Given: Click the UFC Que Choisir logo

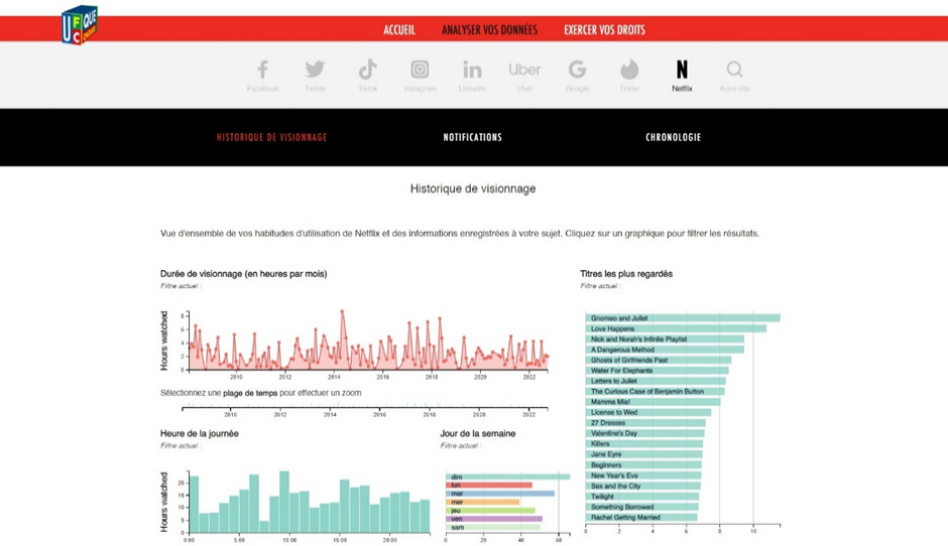Looking at the screenshot, I should pyautogui.click(x=80, y=25).
